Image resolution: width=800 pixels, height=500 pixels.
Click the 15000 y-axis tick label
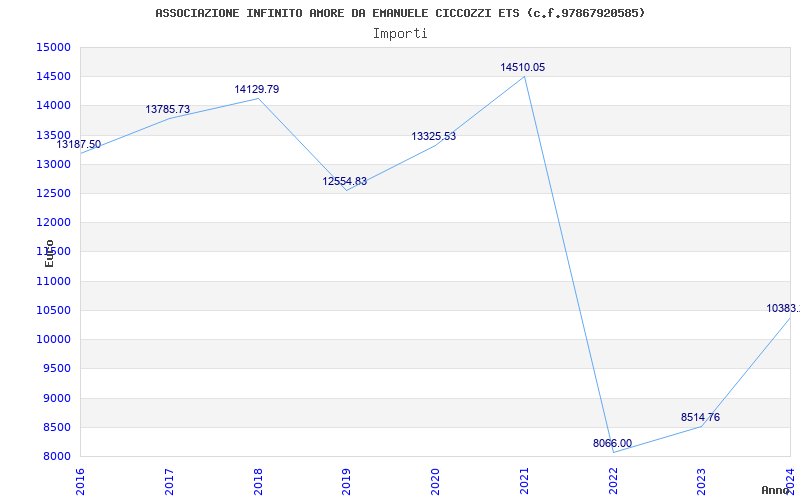pyautogui.click(x=53, y=47)
